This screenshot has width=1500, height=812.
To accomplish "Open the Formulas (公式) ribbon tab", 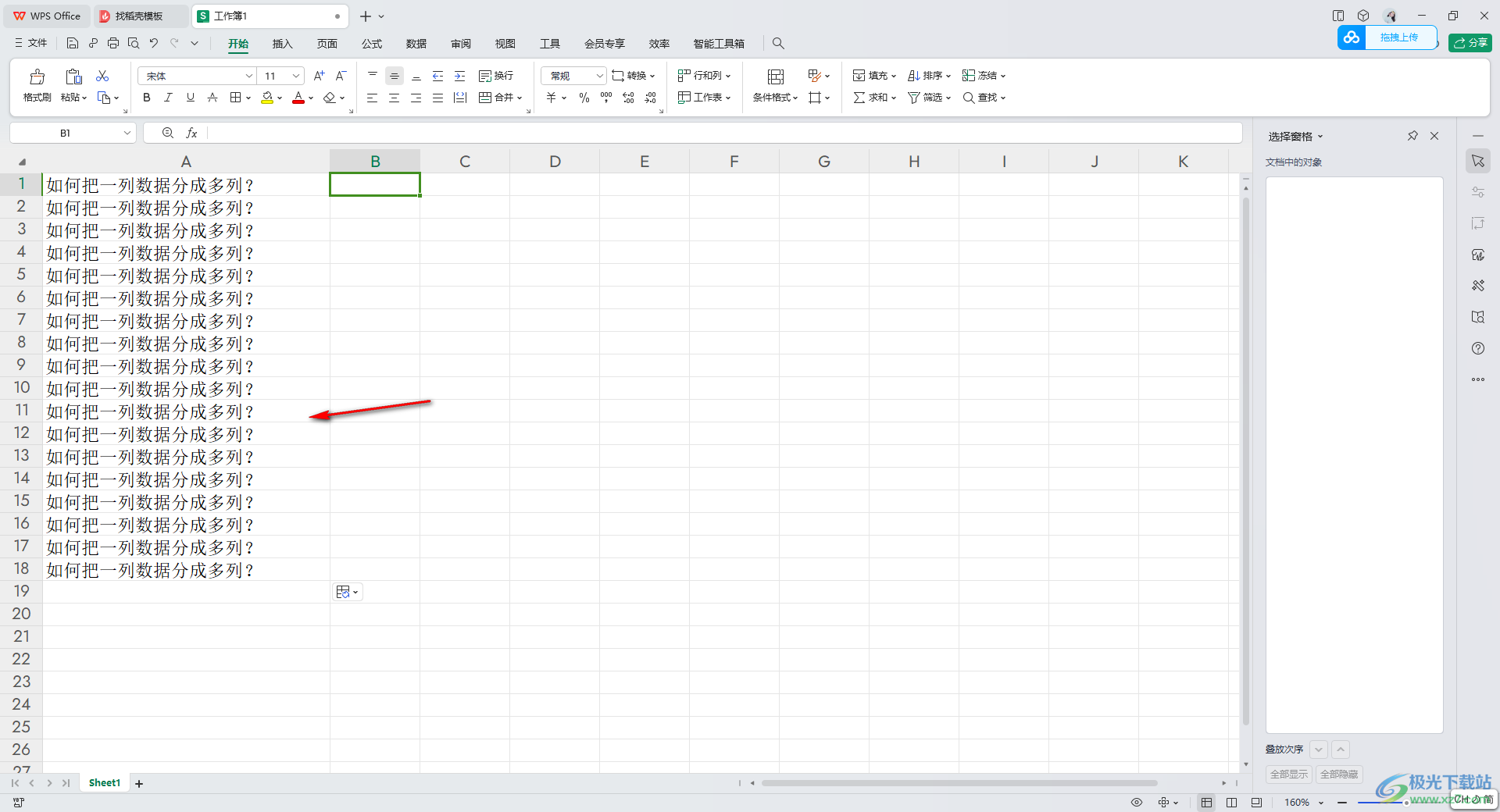I will coord(372,44).
